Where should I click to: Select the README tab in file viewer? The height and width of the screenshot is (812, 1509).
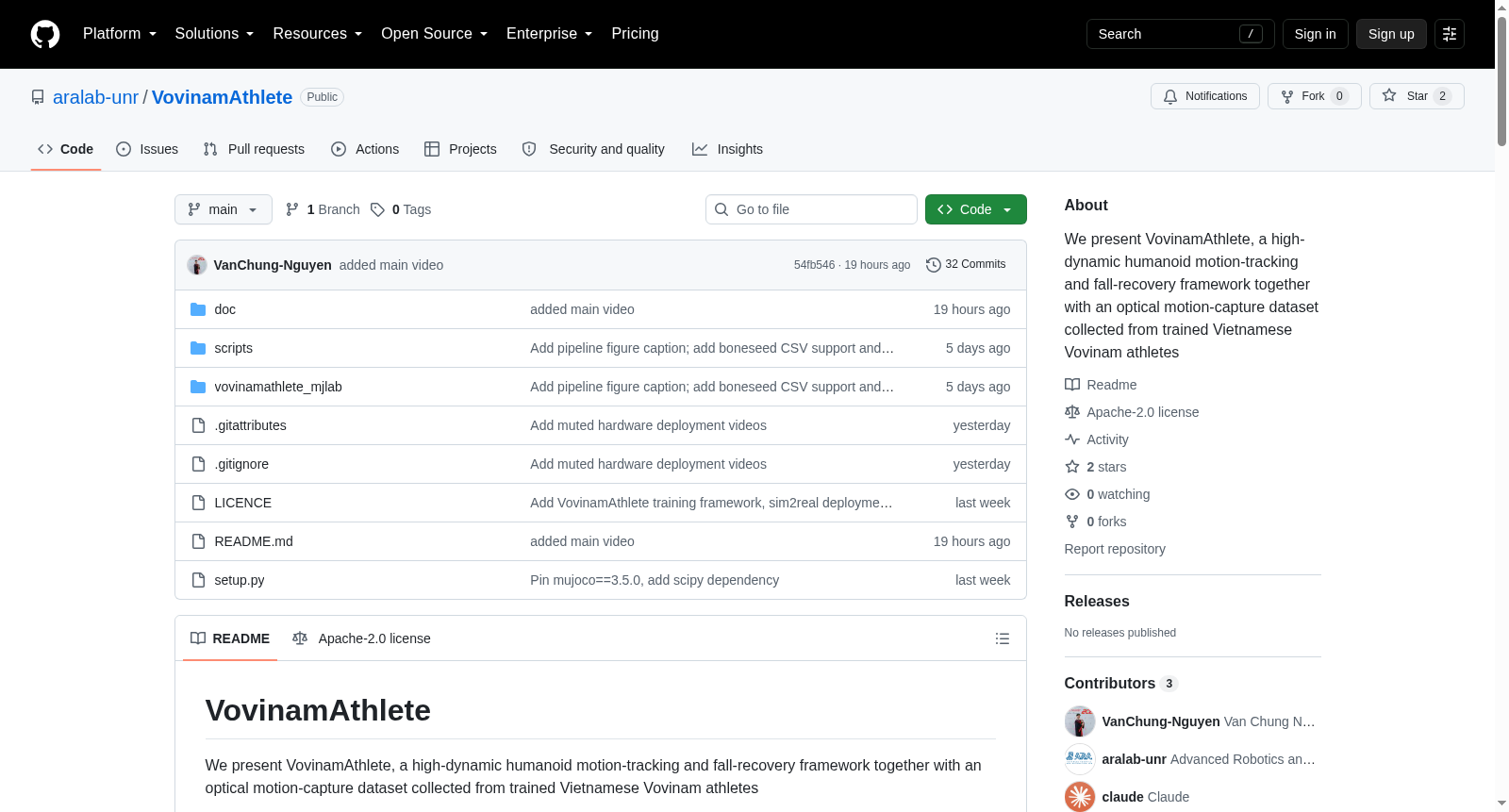230,638
